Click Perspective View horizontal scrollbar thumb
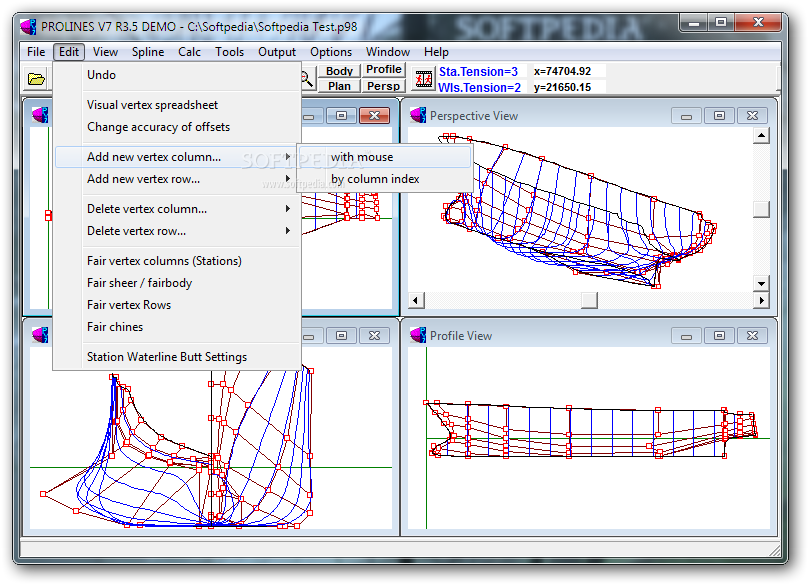Viewport: 809px width, 585px height. coord(589,300)
